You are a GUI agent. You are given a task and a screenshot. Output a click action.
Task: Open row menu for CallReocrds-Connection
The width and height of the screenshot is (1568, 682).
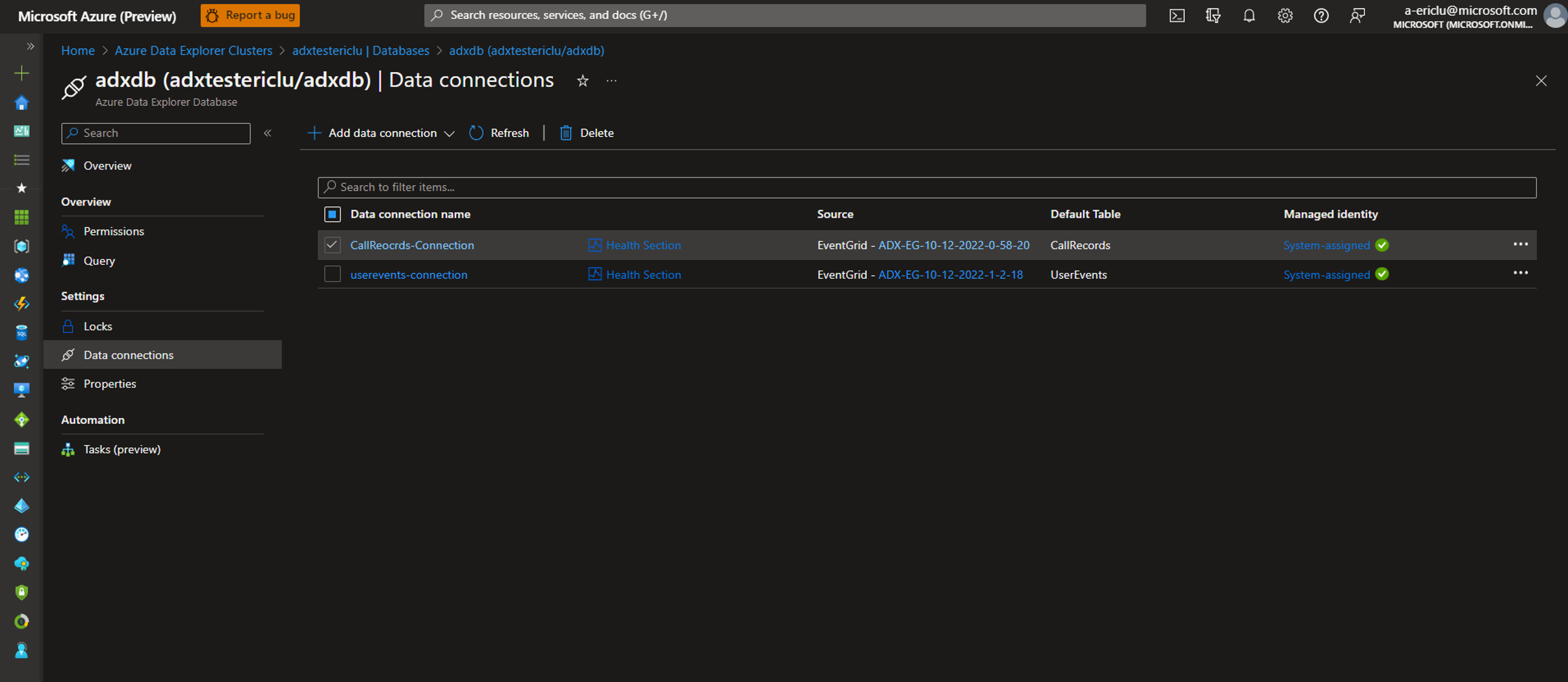tap(1521, 244)
